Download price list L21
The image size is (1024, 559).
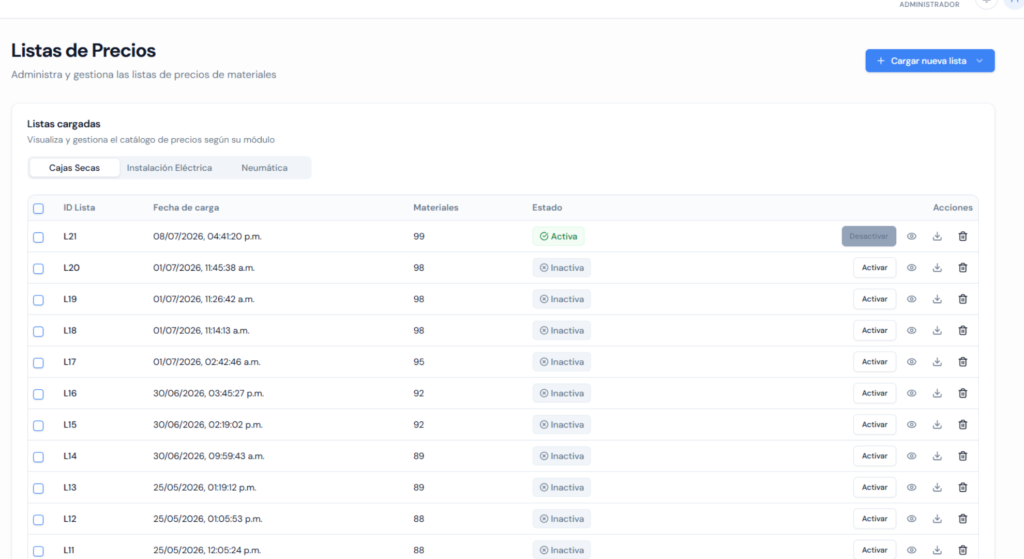(x=937, y=236)
